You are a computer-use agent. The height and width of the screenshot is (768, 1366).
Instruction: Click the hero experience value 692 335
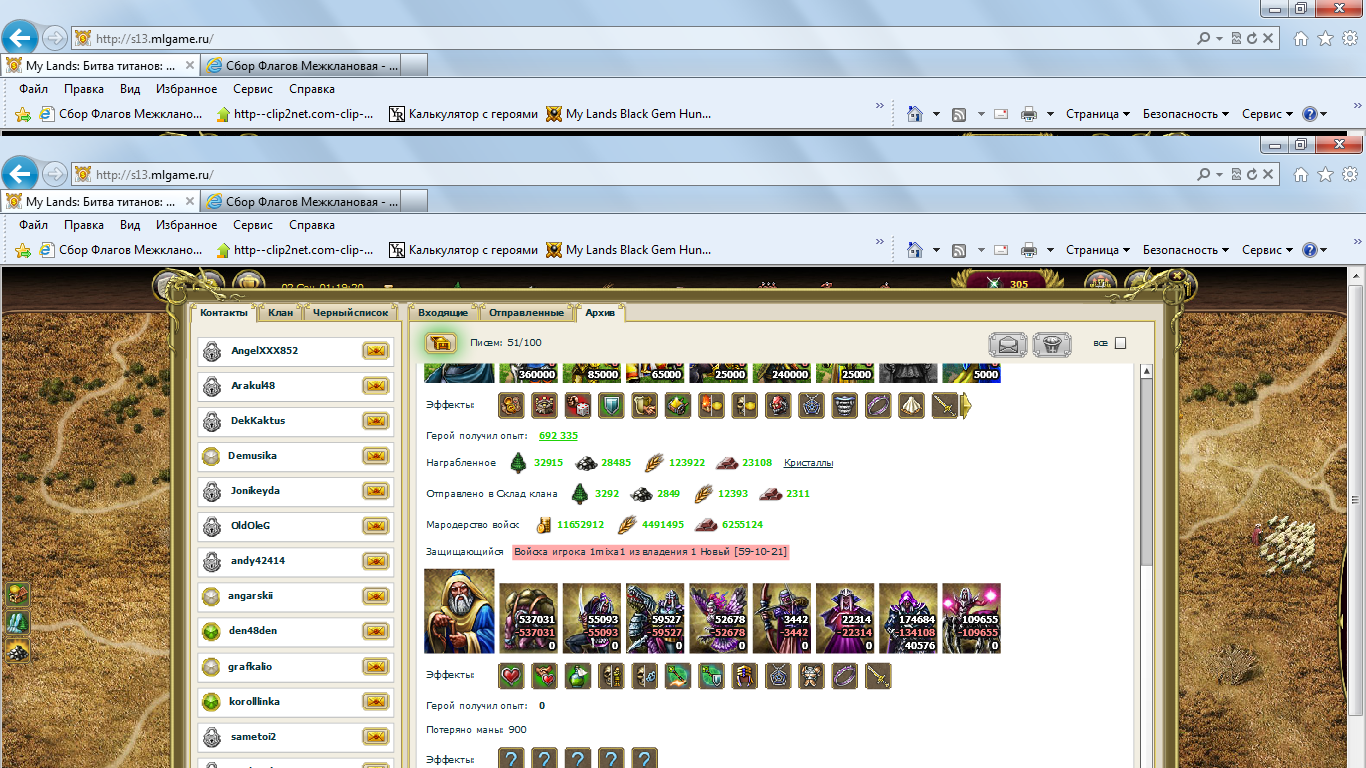[558, 435]
